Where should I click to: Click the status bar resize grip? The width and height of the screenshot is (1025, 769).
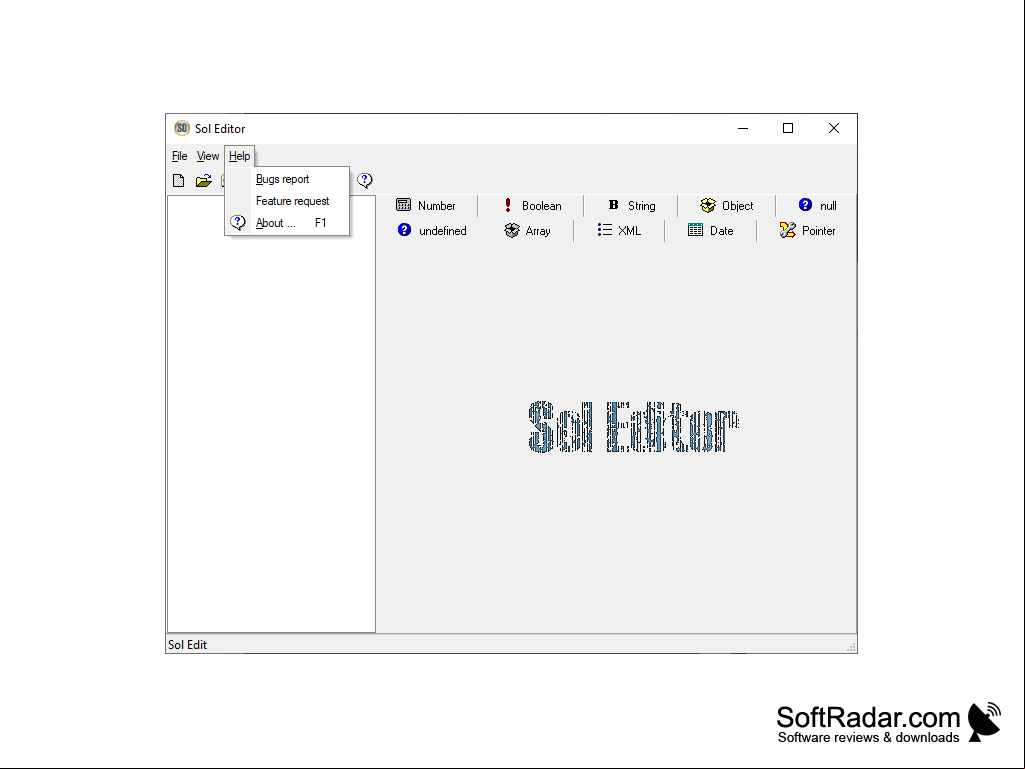[850, 647]
